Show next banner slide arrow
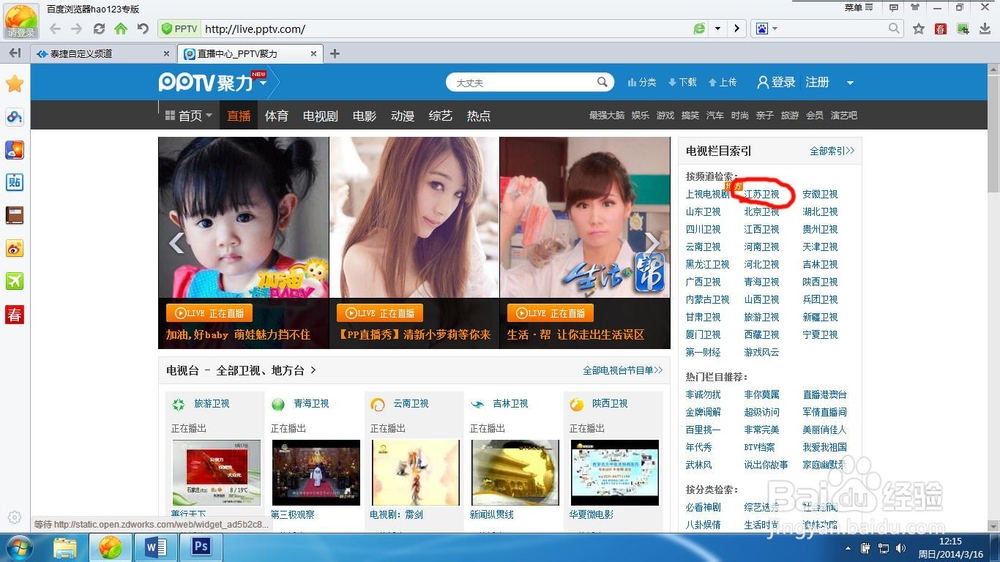Screen dimensions: 1000x562 click(x=652, y=242)
